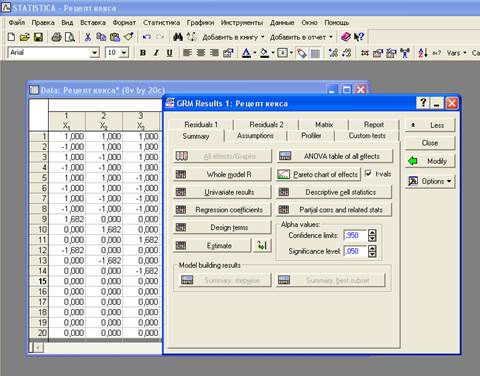Click the Estimate button
The height and width of the screenshot is (376, 480).
(212, 246)
